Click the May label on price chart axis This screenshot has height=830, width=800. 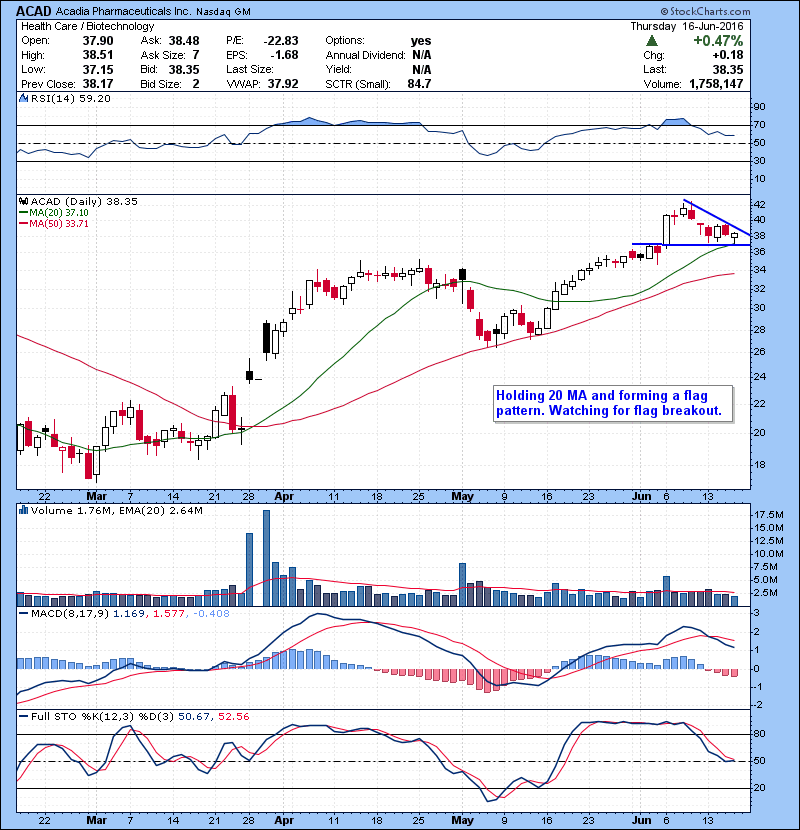tap(462, 497)
